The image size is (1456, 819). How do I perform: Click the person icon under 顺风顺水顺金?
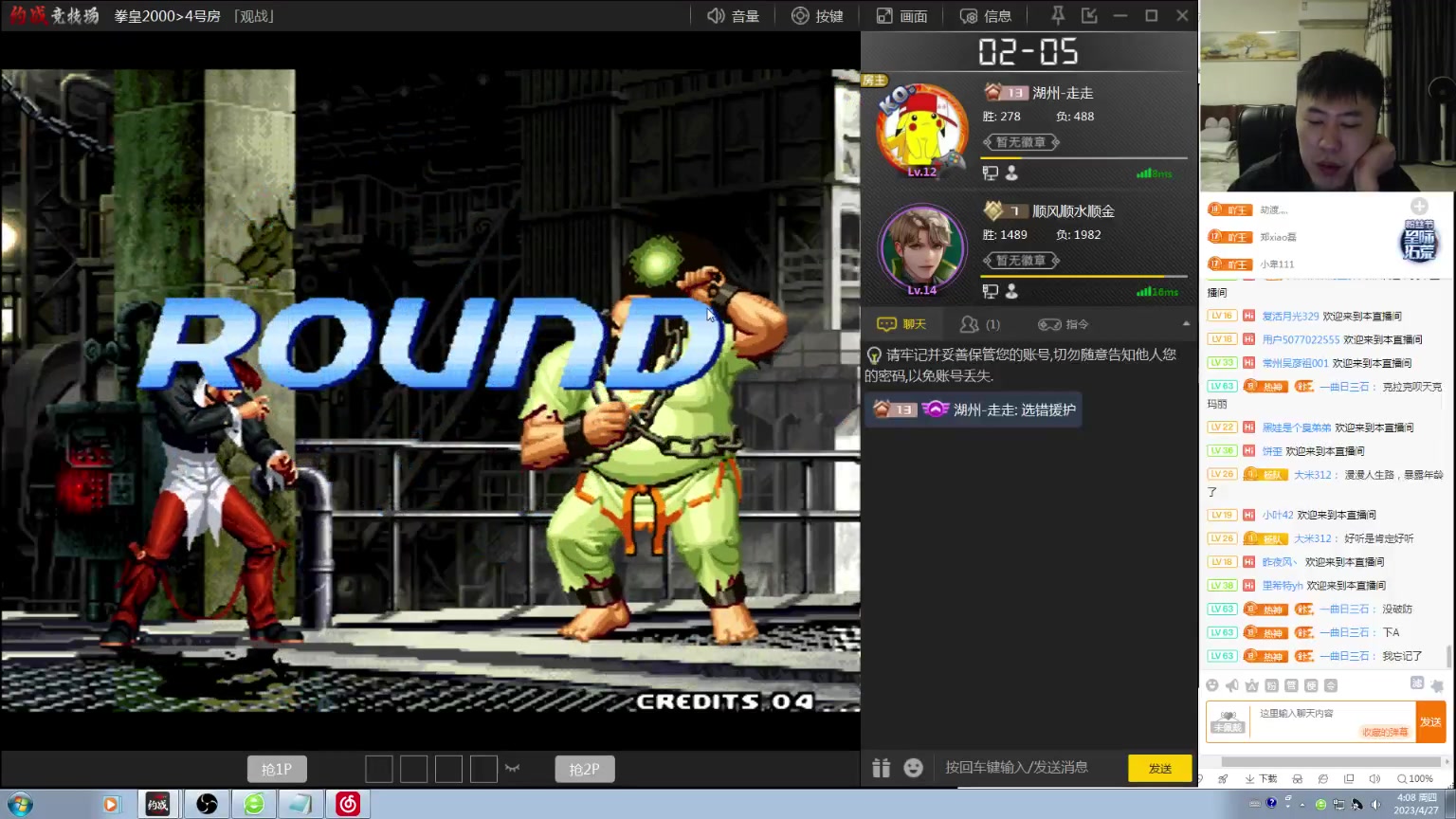[1012, 292]
